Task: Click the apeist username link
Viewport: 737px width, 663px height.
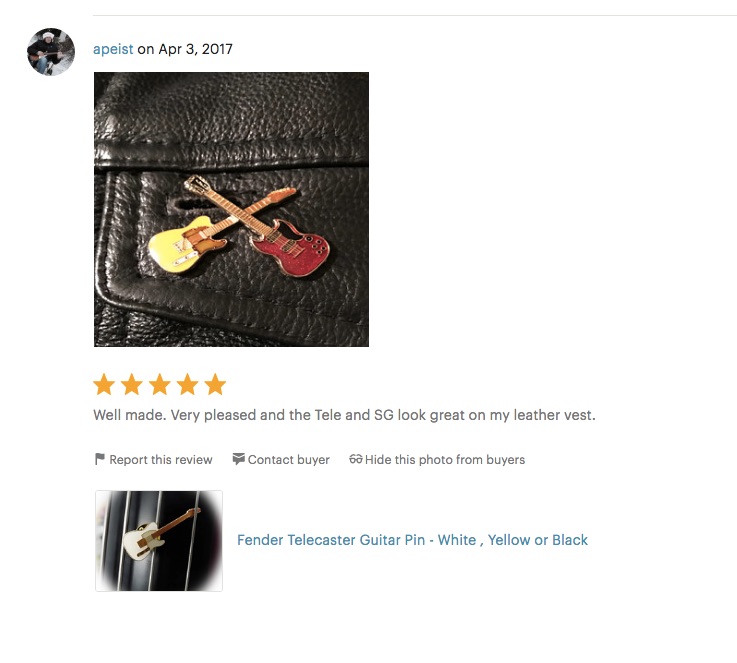Action: 113,49
